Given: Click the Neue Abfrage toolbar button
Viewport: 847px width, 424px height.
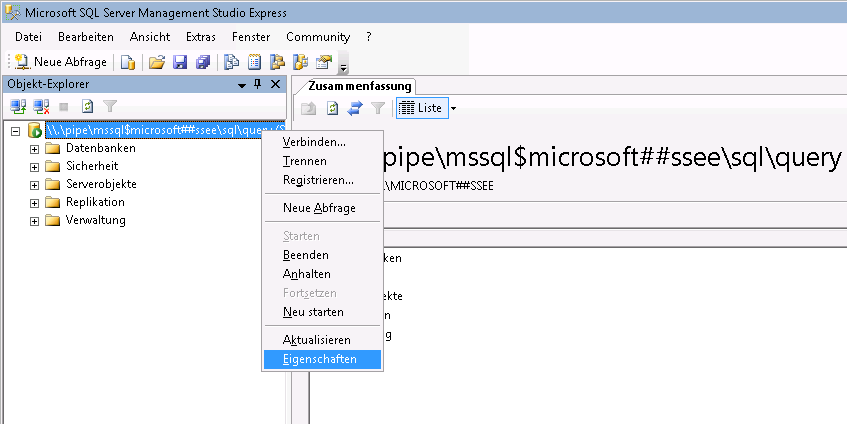Looking at the screenshot, I should pyautogui.click(x=60, y=62).
